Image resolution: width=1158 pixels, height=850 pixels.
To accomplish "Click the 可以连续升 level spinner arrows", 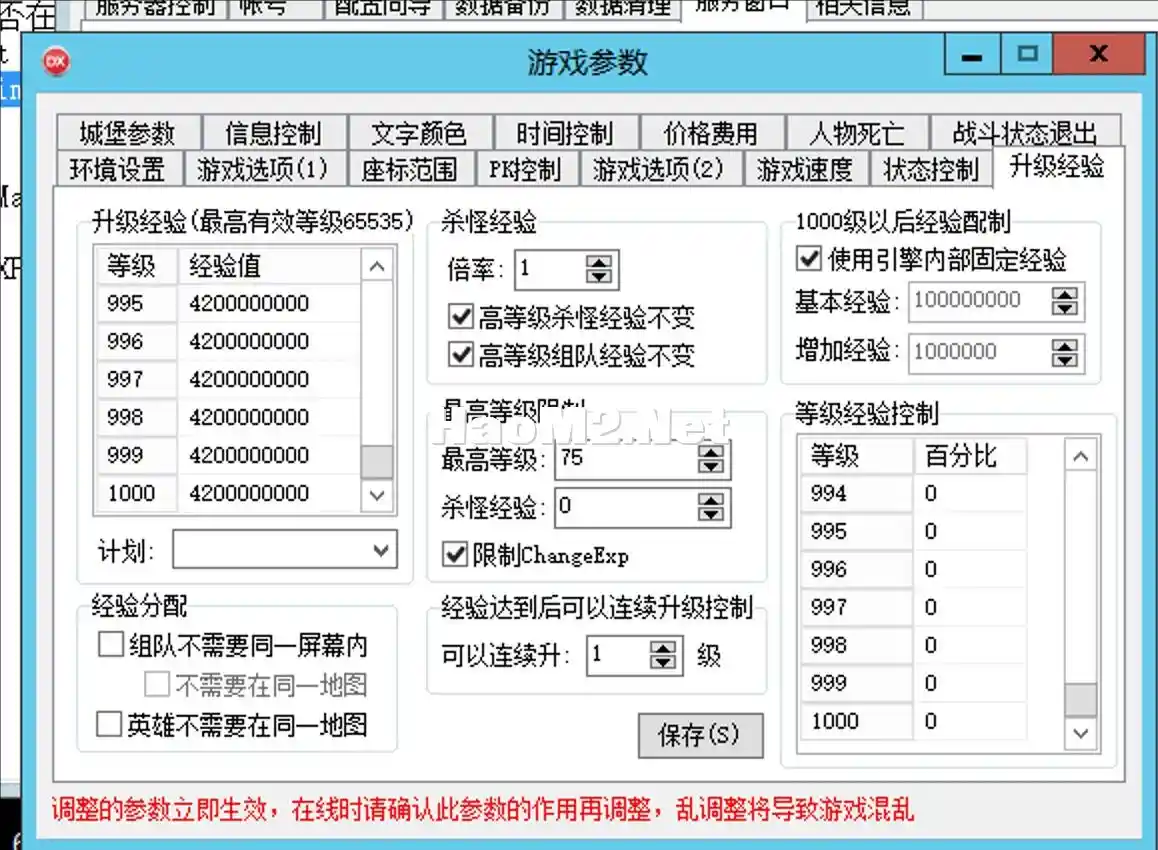I will tap(662, 655).
